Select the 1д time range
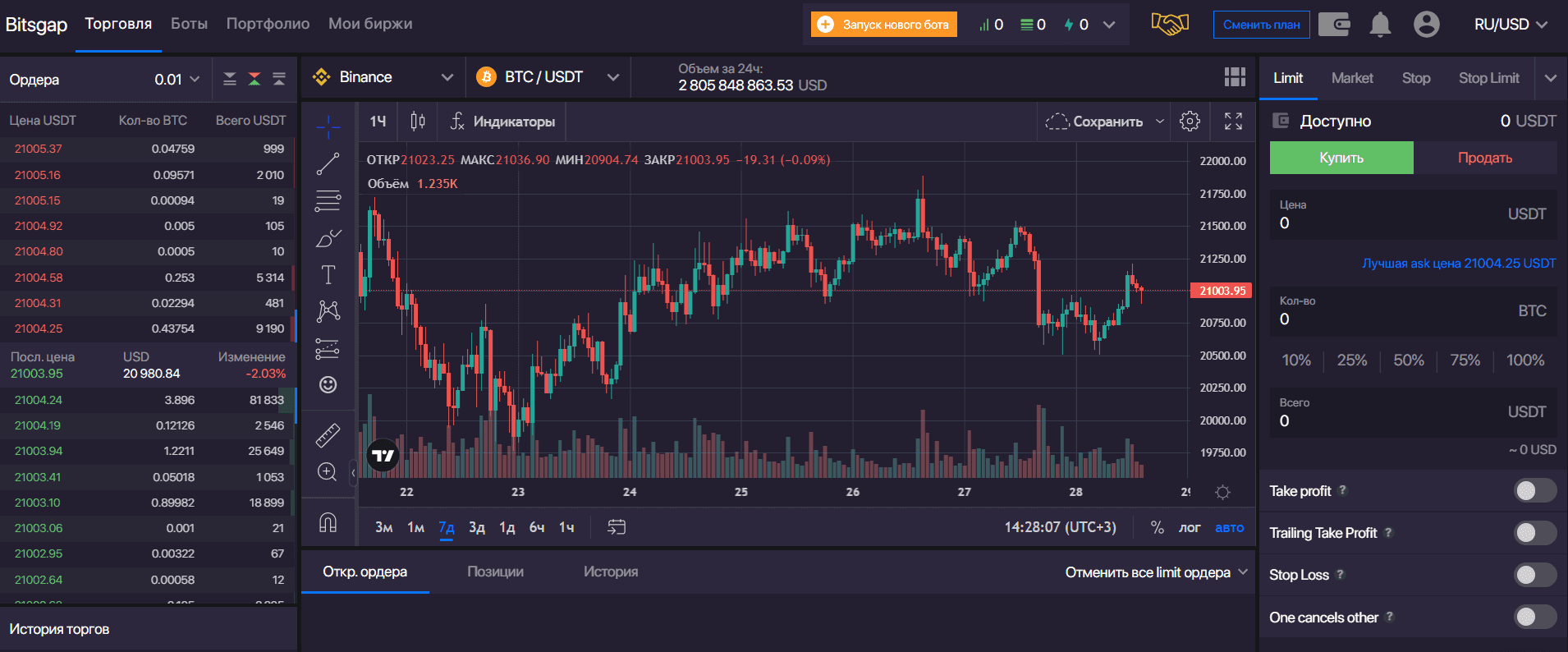This screenshot has height=652, width=1568. [x=507, y=527]
